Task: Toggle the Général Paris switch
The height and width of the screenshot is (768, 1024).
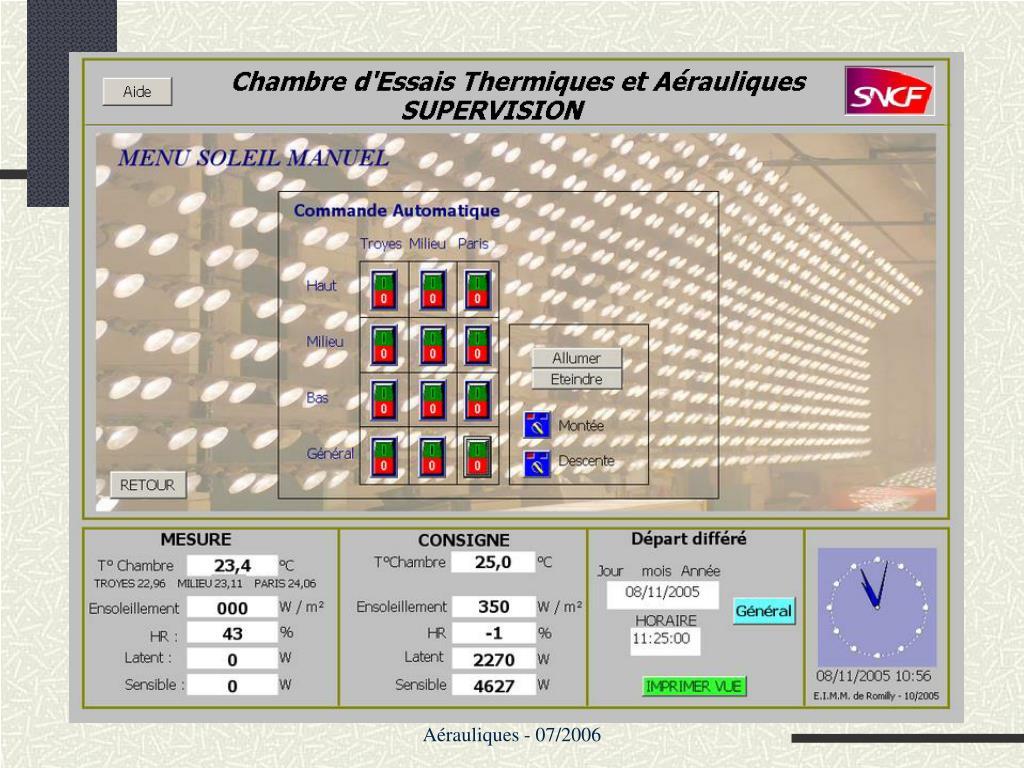Action: click(x=477, y=456)
